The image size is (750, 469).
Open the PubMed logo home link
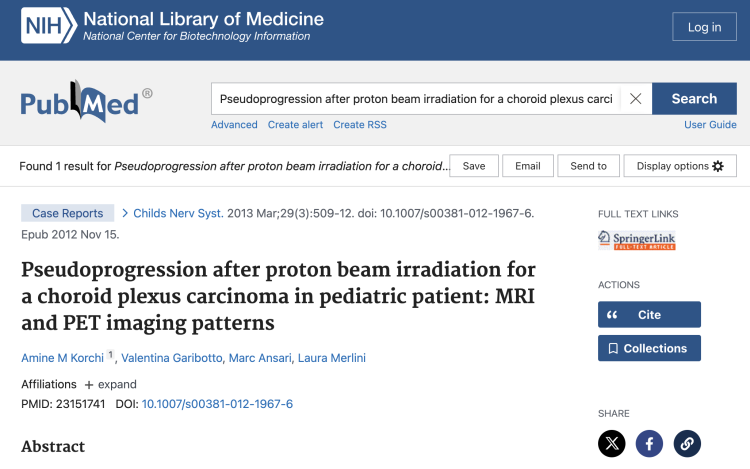pos(86,101)
